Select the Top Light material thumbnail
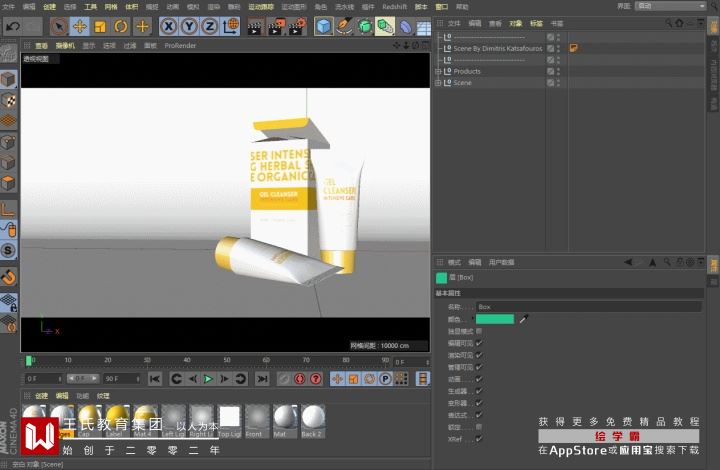 pos(229,421)
